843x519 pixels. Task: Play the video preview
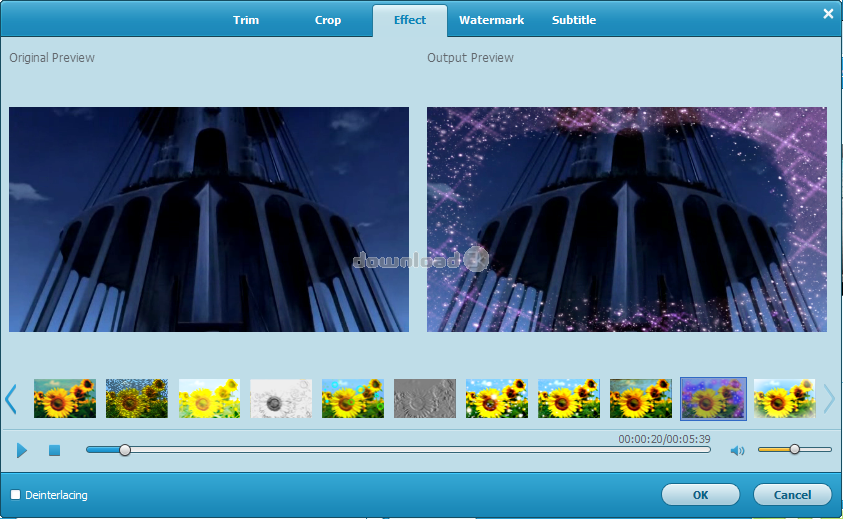click(22, 450)
